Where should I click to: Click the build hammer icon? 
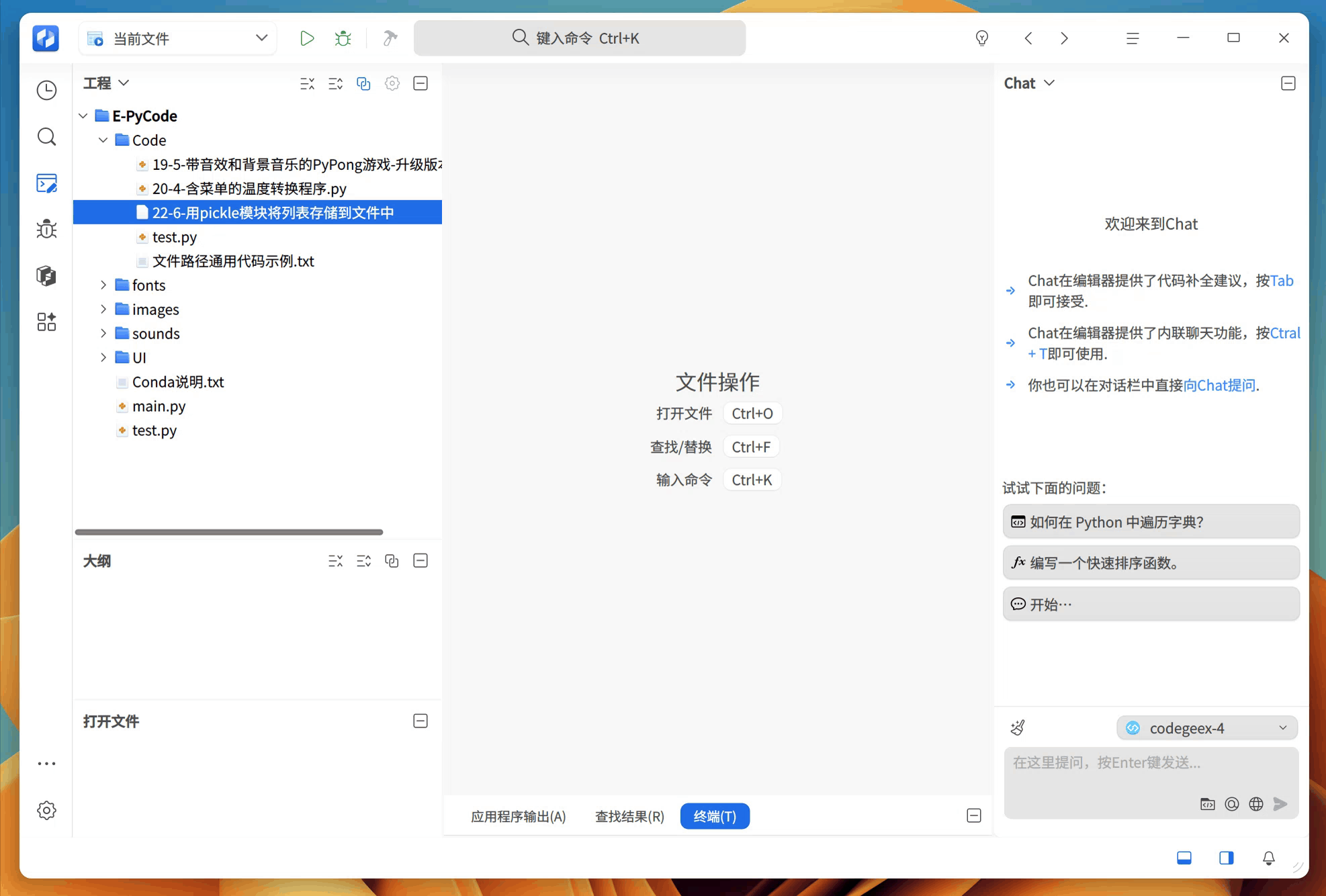coord(390,38)
